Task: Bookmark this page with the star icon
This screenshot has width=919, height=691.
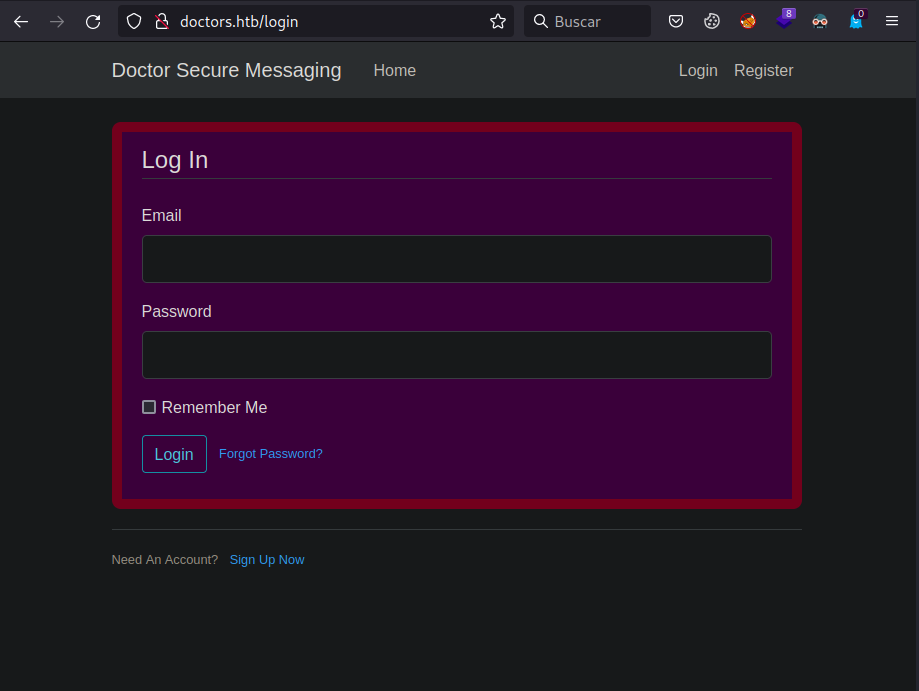Action: click(x=498, y=21)
